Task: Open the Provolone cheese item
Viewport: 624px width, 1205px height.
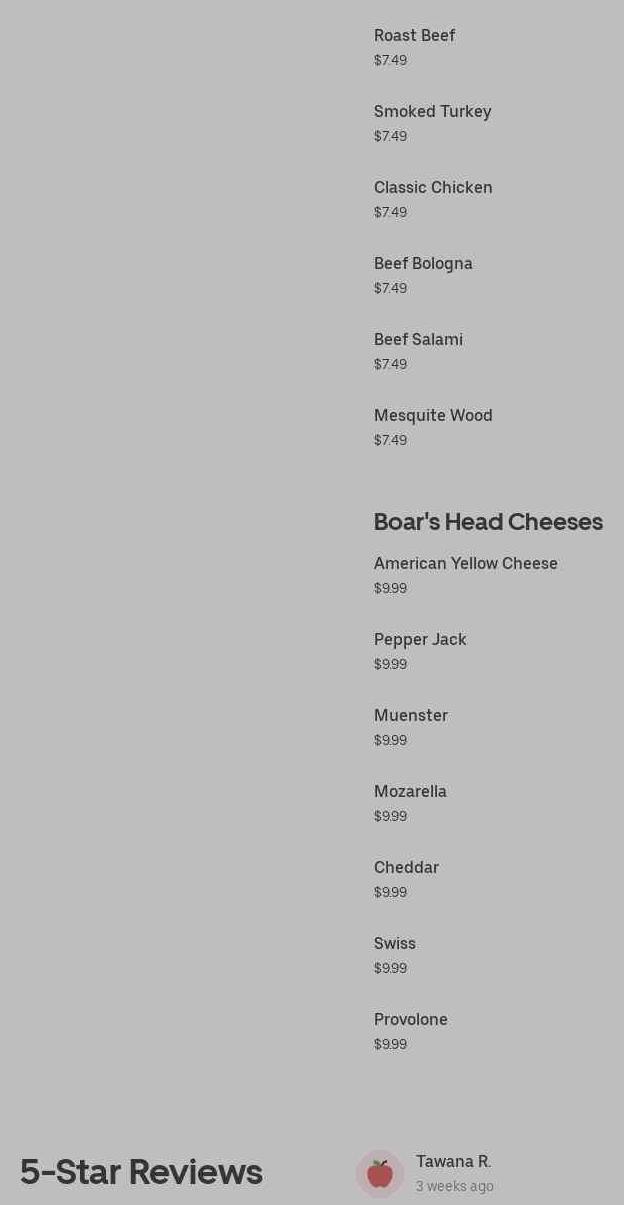Action: click(410, 1020)
